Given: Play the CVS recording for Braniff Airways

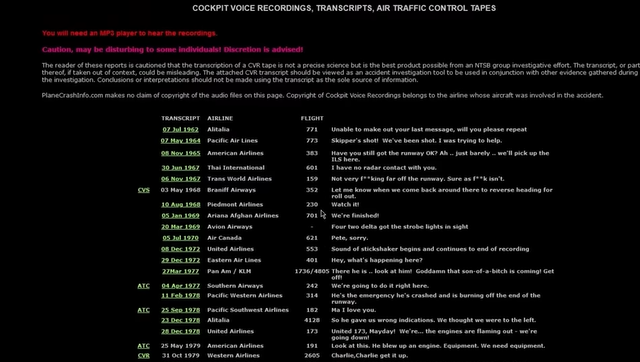Looking at the screenshot, I should 144,190.
